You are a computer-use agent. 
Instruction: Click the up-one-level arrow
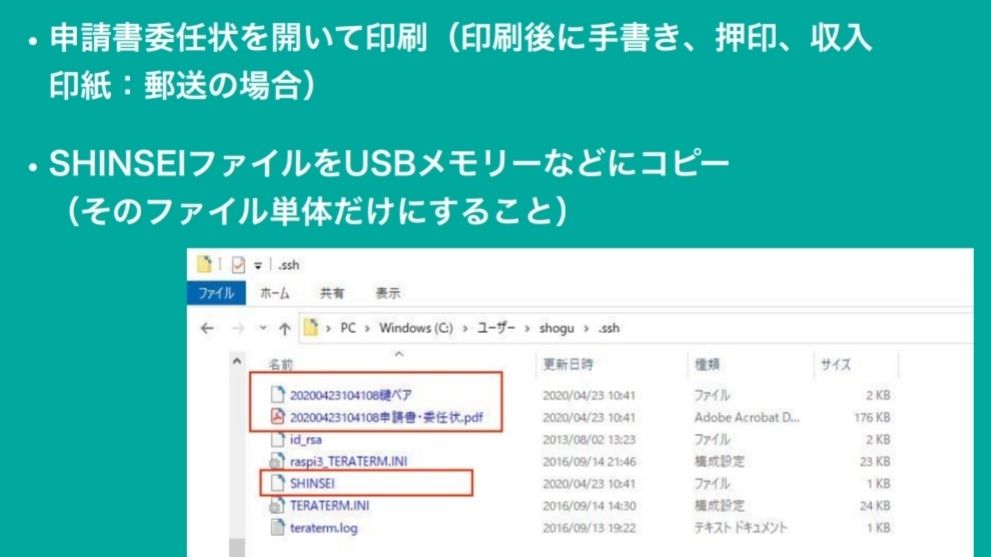coord(284,329)
